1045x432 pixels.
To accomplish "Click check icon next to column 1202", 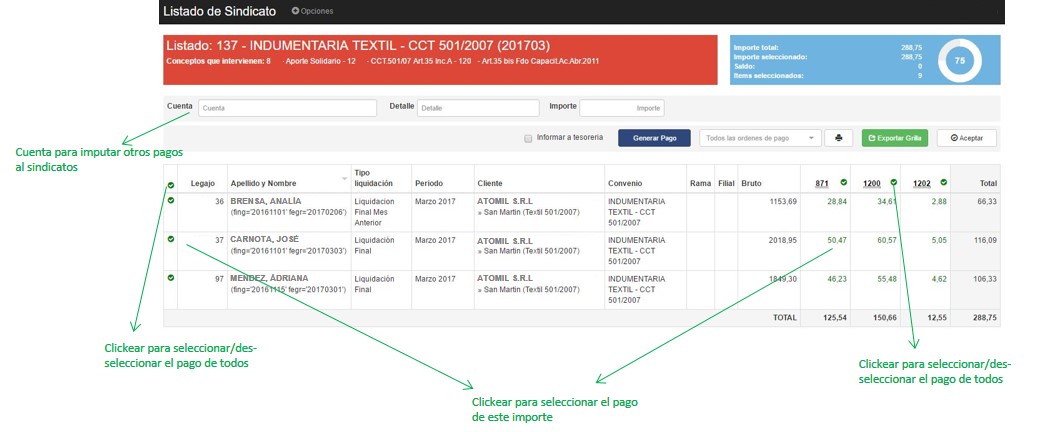I will click(x=943, y=182).
